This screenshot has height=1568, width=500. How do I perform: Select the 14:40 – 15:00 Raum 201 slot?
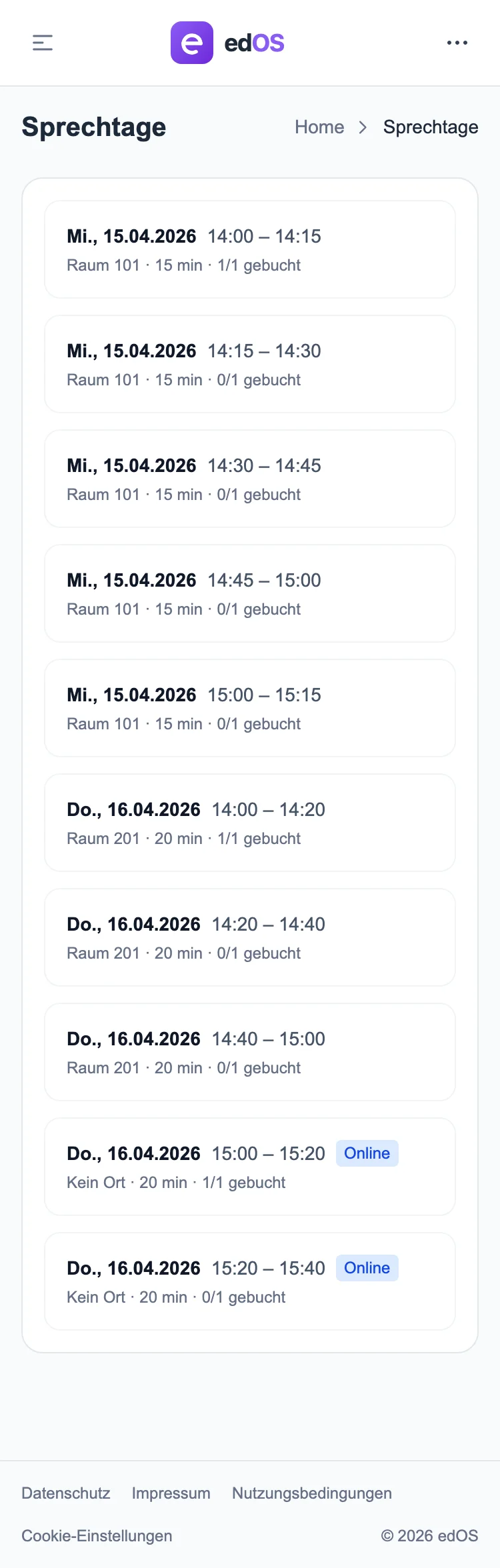click(x=249, y=1051)
